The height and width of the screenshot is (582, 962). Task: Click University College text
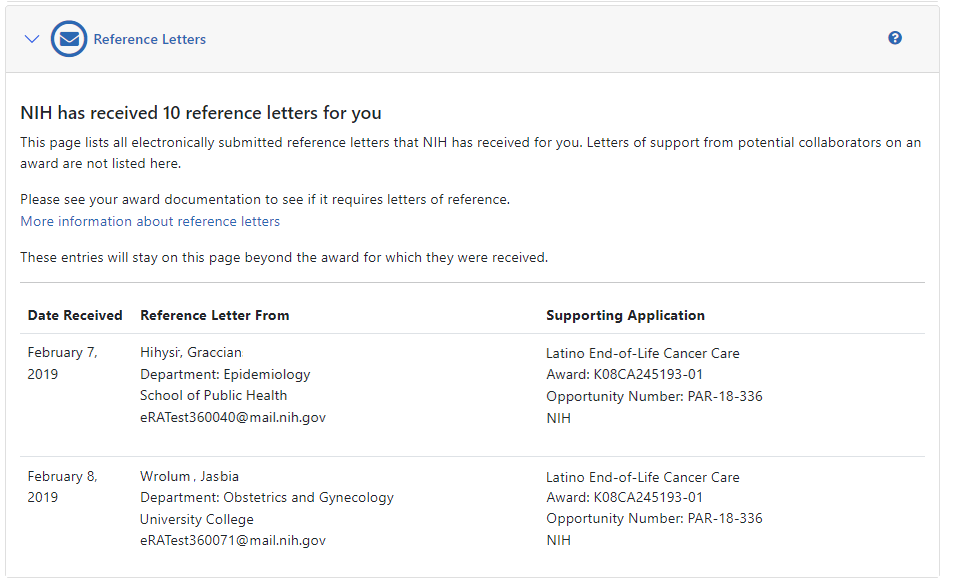tap(197, 520)
